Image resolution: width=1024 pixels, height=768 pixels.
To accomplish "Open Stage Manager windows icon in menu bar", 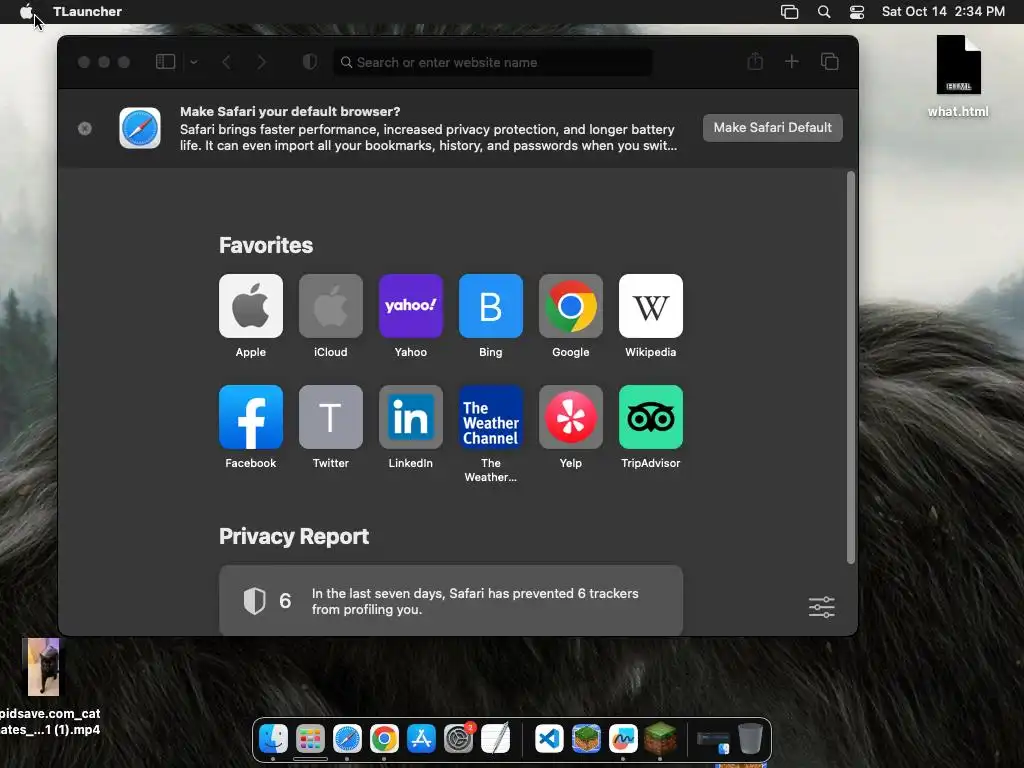I will [790, 12].
